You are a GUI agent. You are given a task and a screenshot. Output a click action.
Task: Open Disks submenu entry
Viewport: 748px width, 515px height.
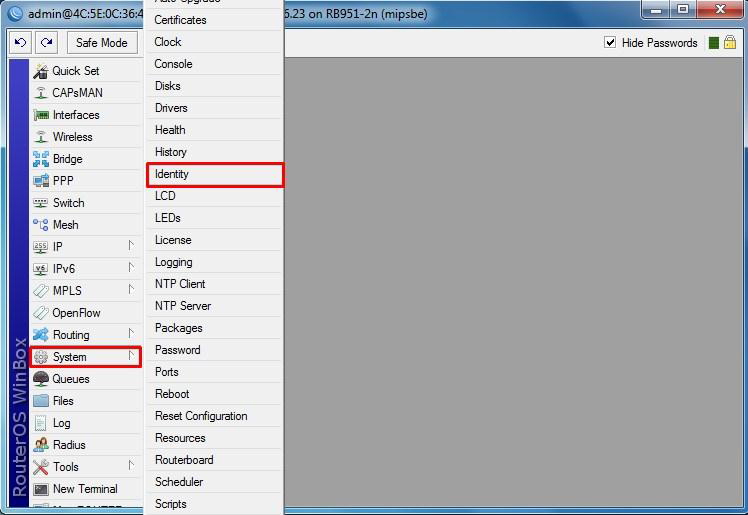(x=213, y=86)
